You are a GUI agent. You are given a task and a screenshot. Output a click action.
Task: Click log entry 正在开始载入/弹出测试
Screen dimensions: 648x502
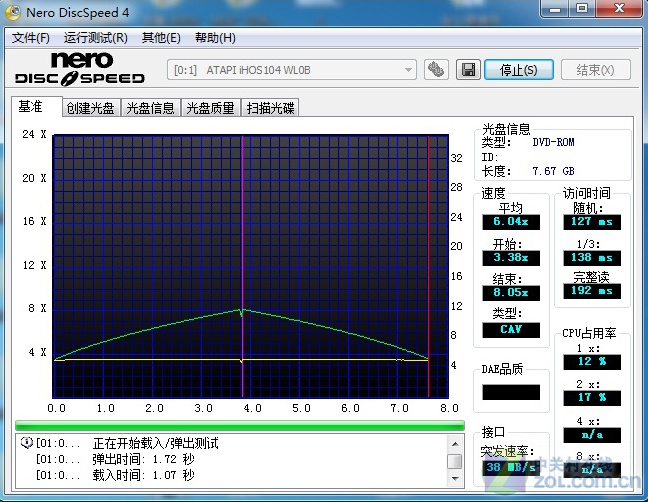point(155,443)
